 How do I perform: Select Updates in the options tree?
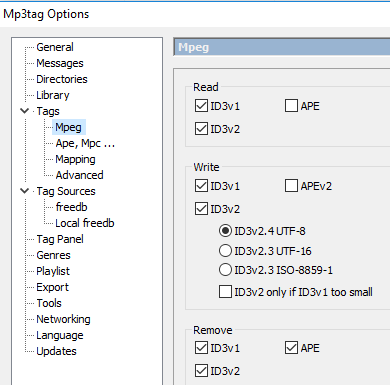click(x=56, y=351)
